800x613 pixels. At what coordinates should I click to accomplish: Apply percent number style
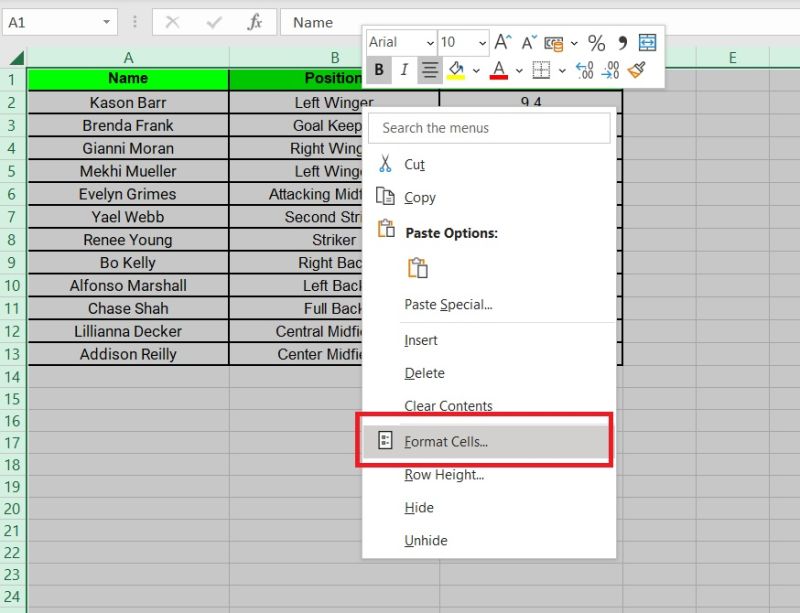[596, 43]
